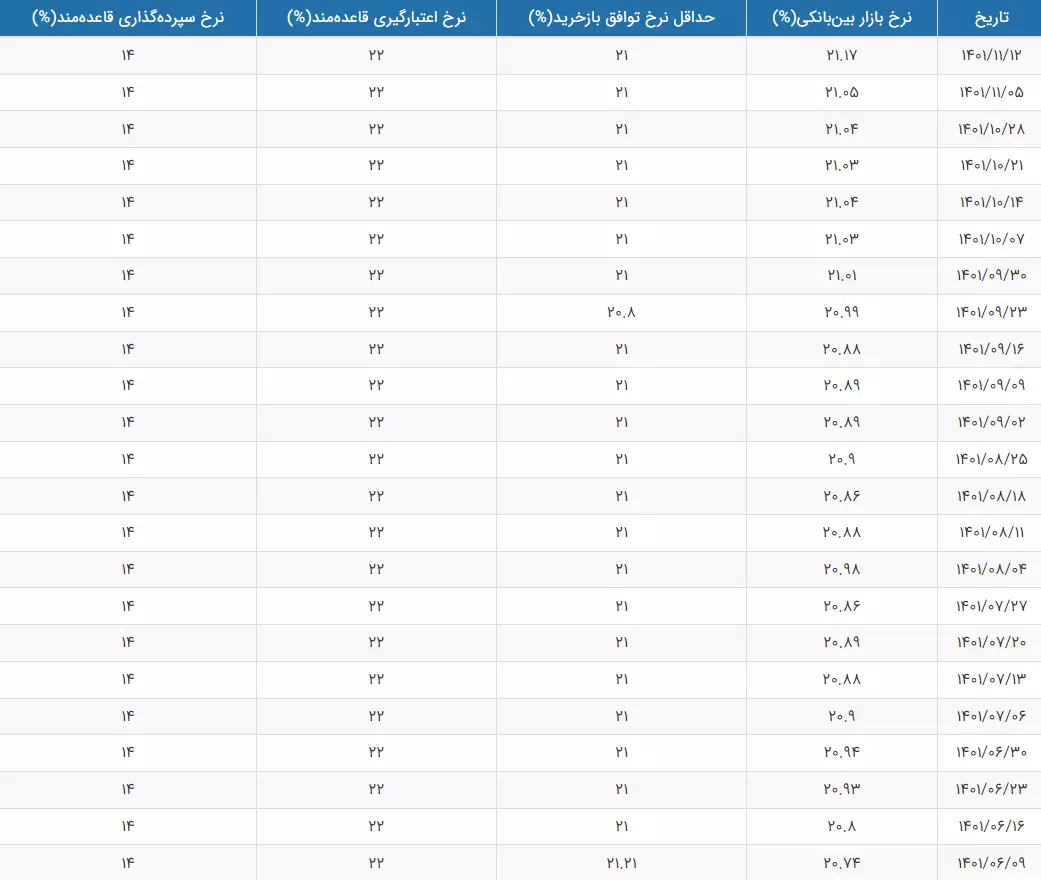Select the date cell ۱۴۰۱/۰۷/۱۳
The width and height of the screenshot is (1041, 880).
click(x=991, y=679)
